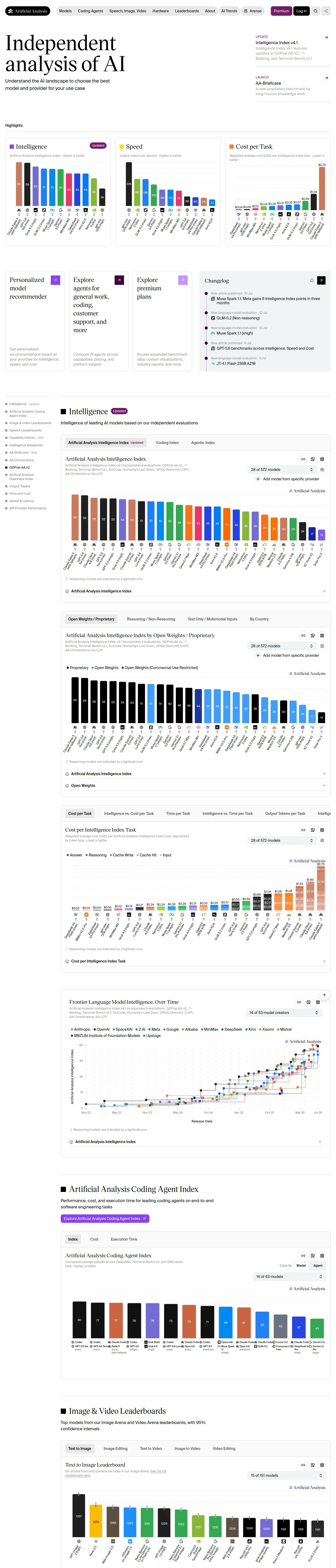Click the Artificial Analysis logo
The width and height of the screenshot is (336, 1568).
click(x=28, y=11)
